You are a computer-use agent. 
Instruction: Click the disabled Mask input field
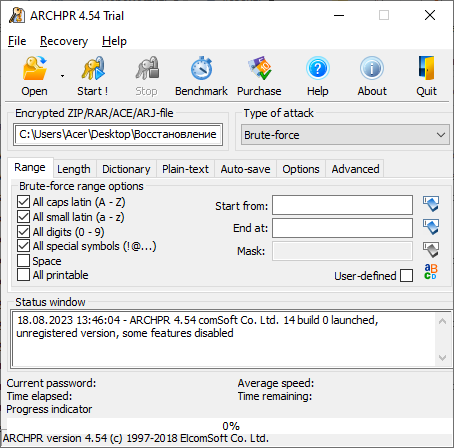[x=342, y=251]
